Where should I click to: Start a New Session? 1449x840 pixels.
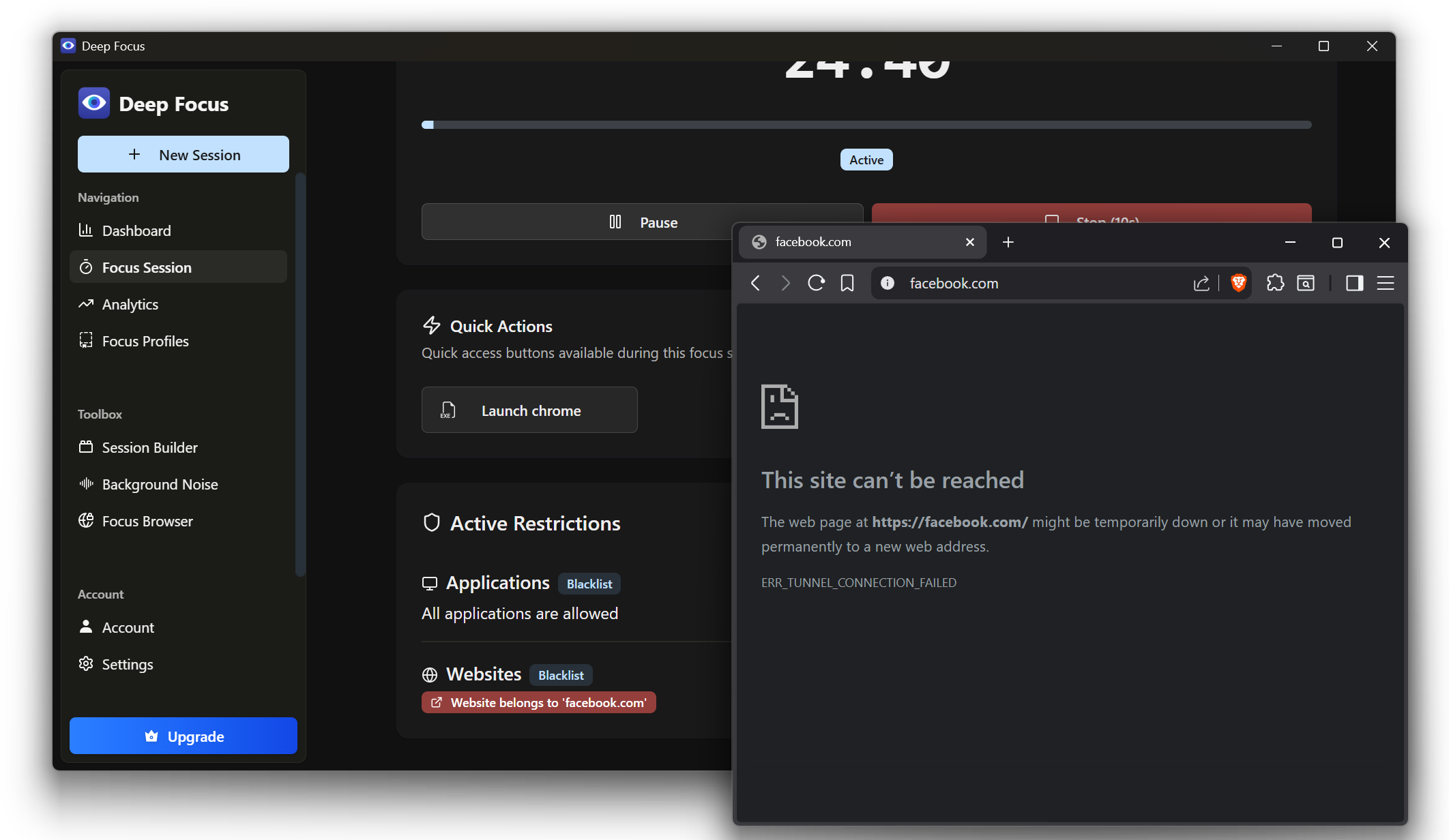coord(184,155)
